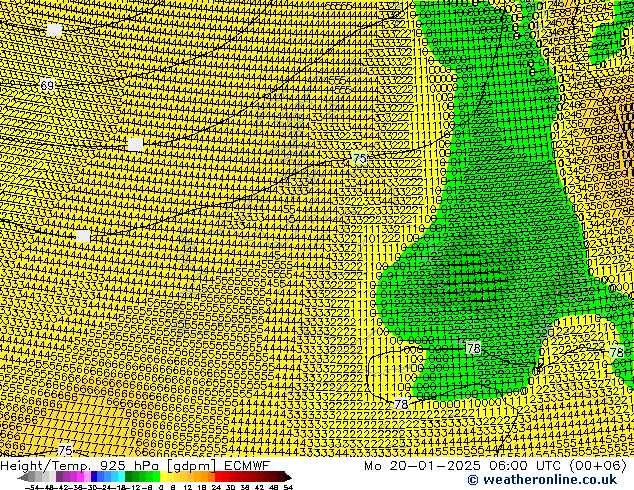Open the weatheronline.co.uk copyright link
The image size is (634, 490).
tap(542, 480)
